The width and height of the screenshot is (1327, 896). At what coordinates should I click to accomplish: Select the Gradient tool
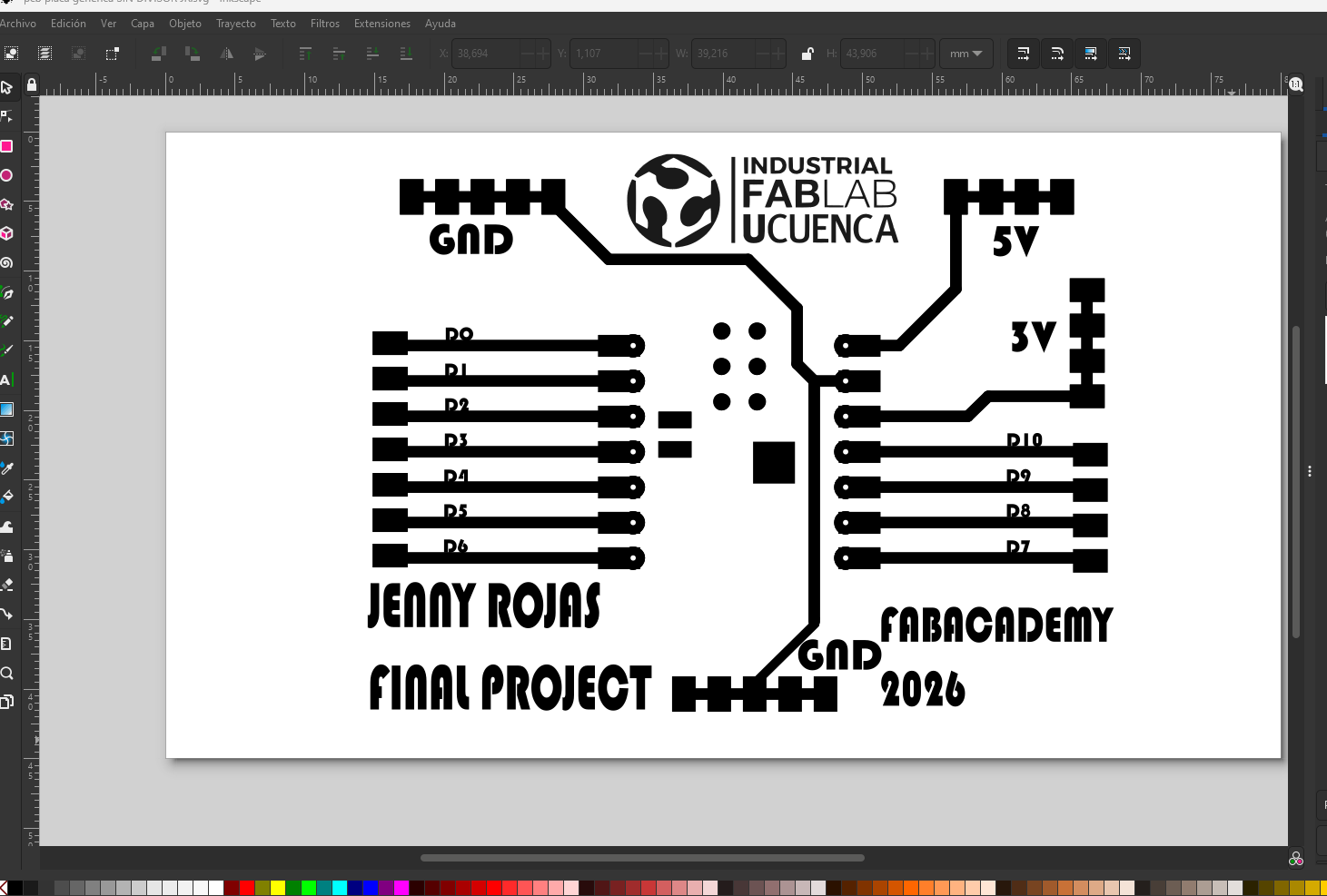(x=6, y=409)
